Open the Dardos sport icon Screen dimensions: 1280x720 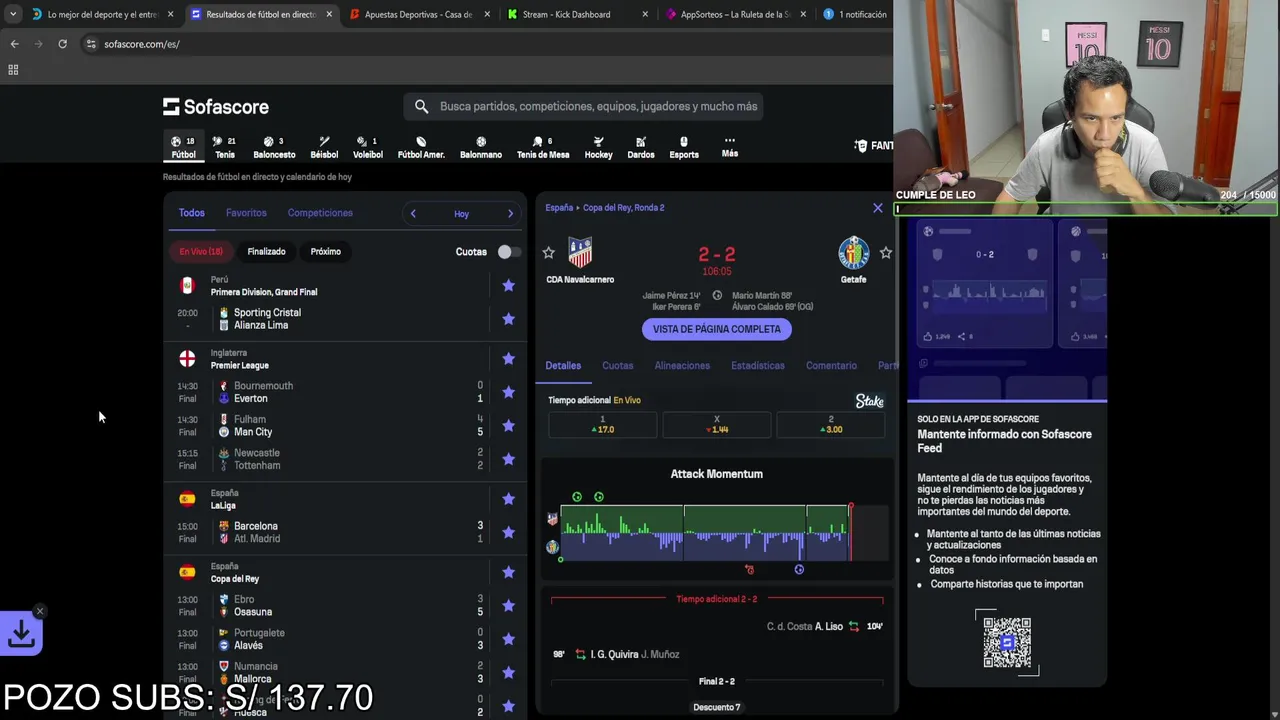[x=641, y=147]
